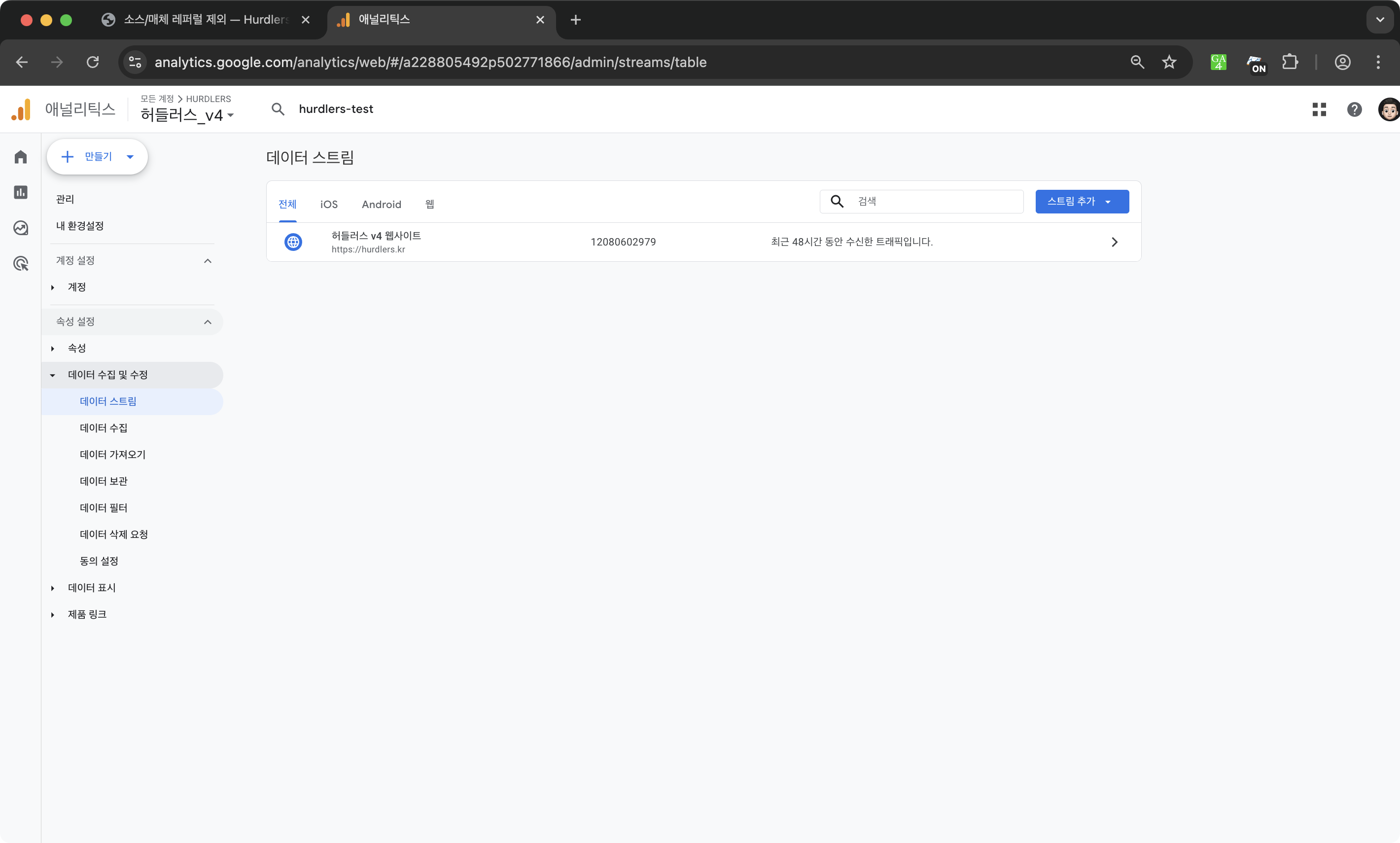Select the 웹 streams tab
The width and height of the screenshot is (1400, 843).
[430, 205]
